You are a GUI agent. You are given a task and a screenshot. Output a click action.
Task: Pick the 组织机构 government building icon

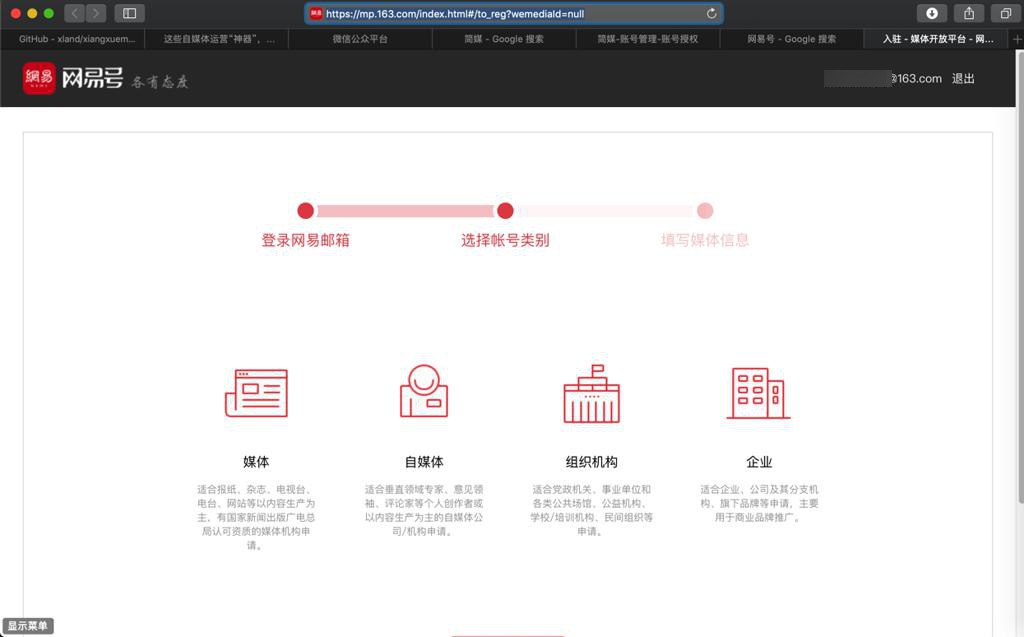[592, 393]
